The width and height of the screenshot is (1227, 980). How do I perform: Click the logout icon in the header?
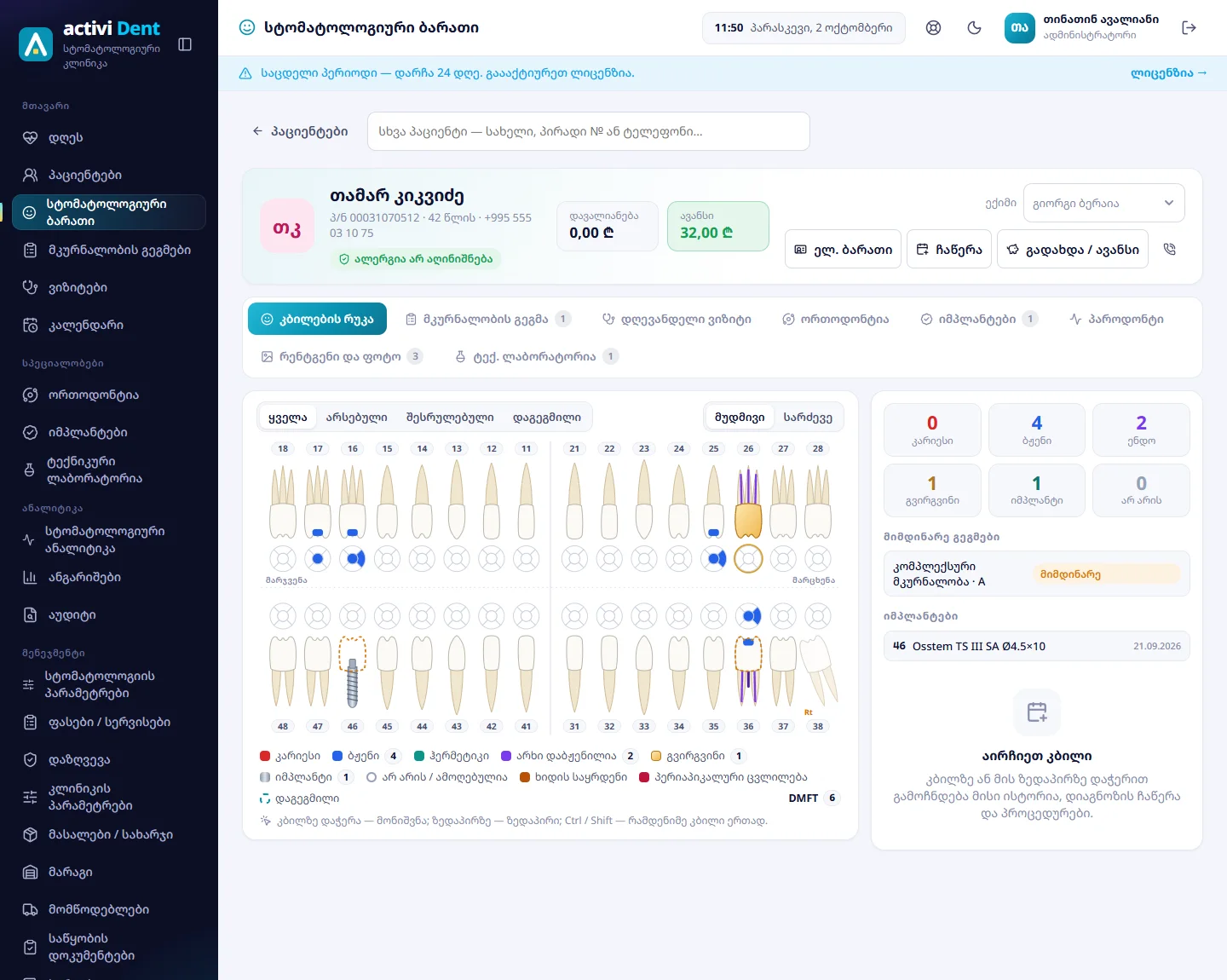pos(1190,28)
